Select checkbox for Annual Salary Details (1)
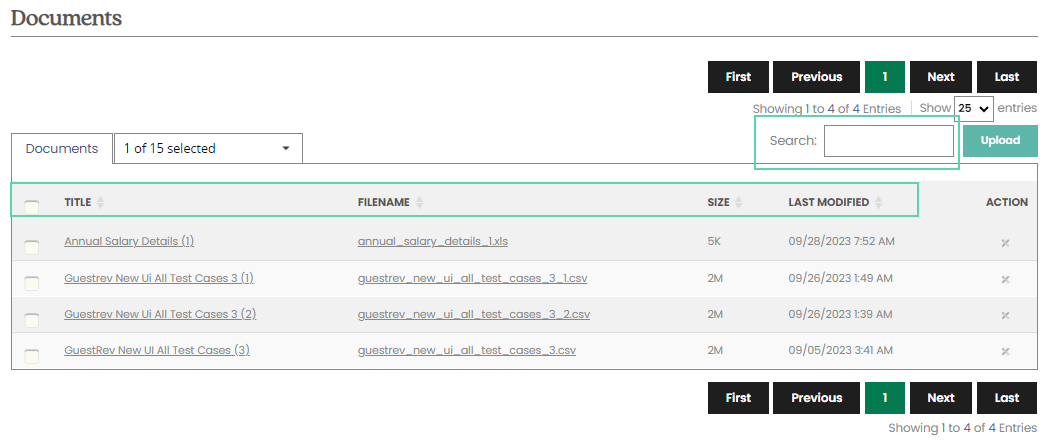This screenshot has width=1047, height=447. click(x=31, y=247)
